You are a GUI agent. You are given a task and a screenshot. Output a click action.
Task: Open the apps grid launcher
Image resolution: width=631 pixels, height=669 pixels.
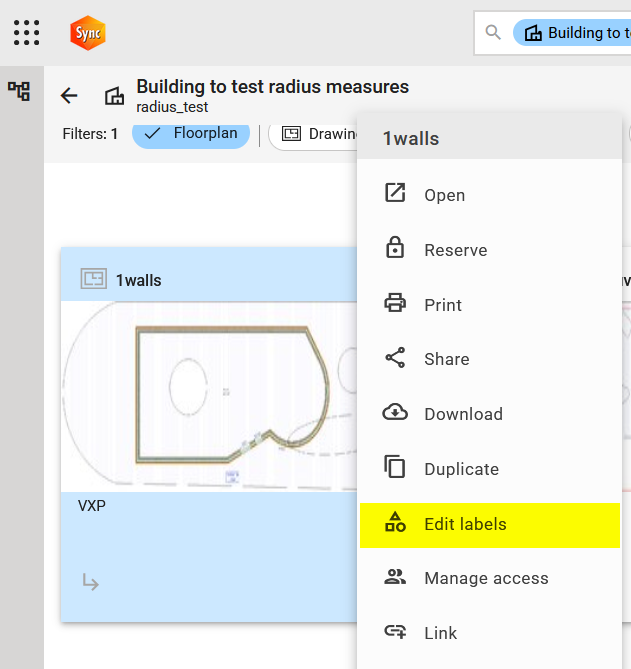pos(27,33)
